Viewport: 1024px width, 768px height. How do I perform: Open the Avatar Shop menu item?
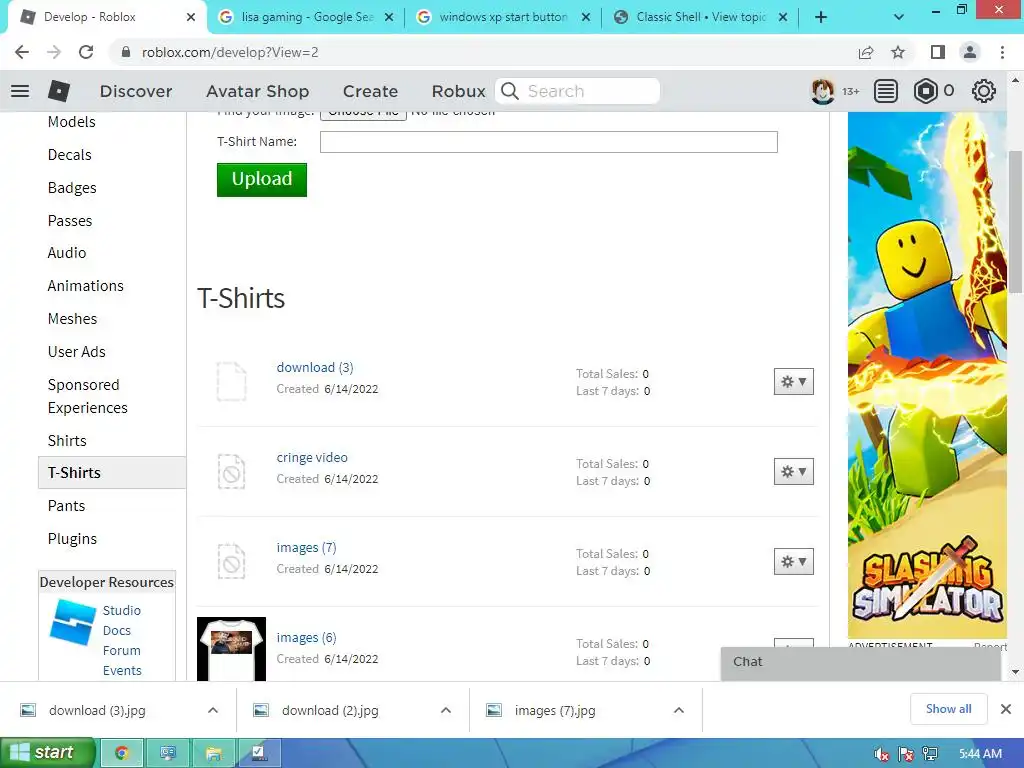click(x=257, y=91)
